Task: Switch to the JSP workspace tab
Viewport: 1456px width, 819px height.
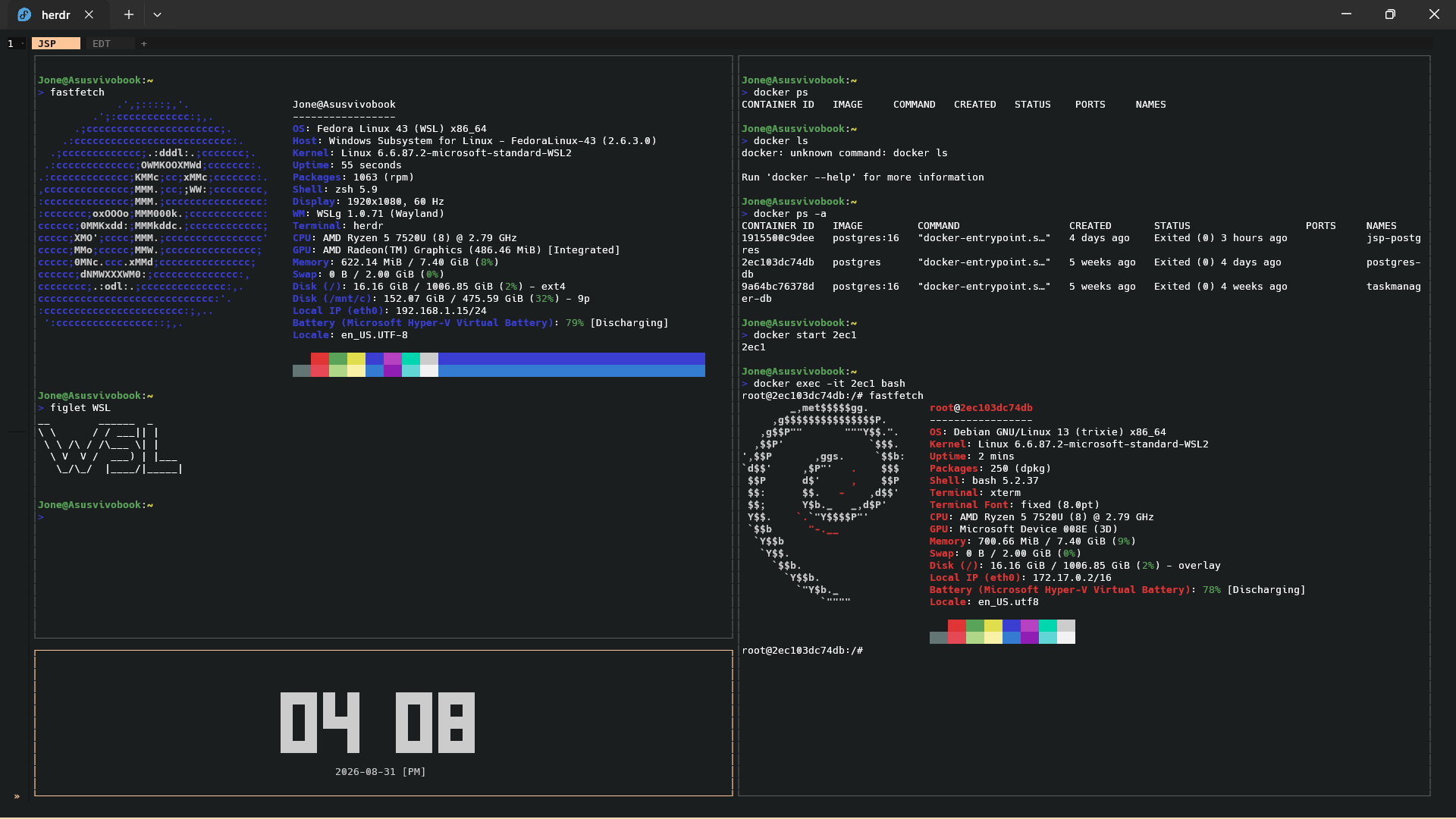Action: (55, 43)
